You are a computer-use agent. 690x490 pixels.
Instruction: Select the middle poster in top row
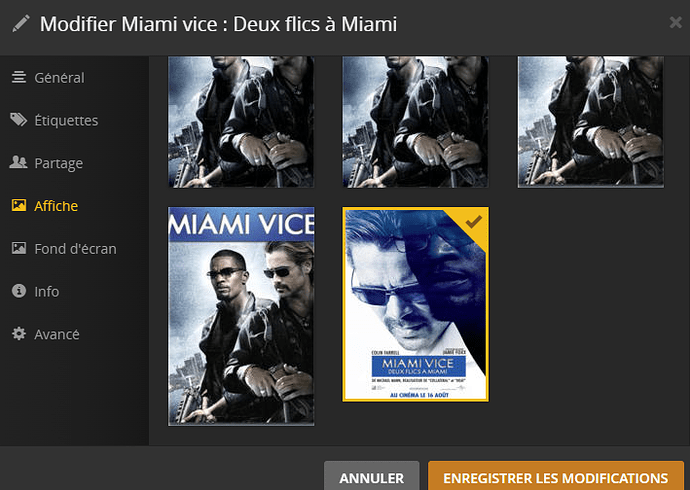tap(415, 122)
